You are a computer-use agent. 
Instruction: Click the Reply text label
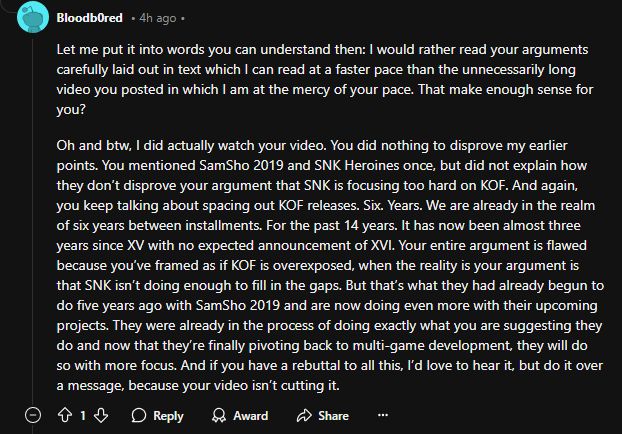[168, 415]
